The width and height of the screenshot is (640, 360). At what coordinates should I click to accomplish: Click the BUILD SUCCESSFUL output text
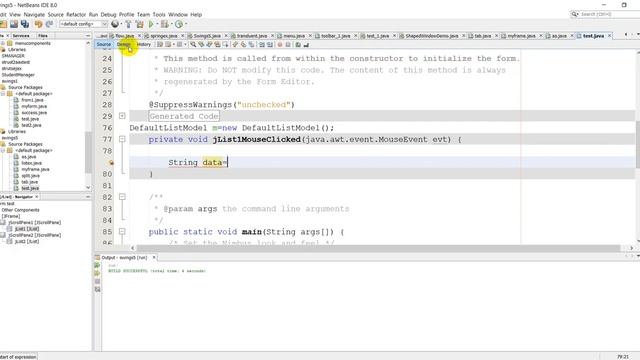coord(157,271)
